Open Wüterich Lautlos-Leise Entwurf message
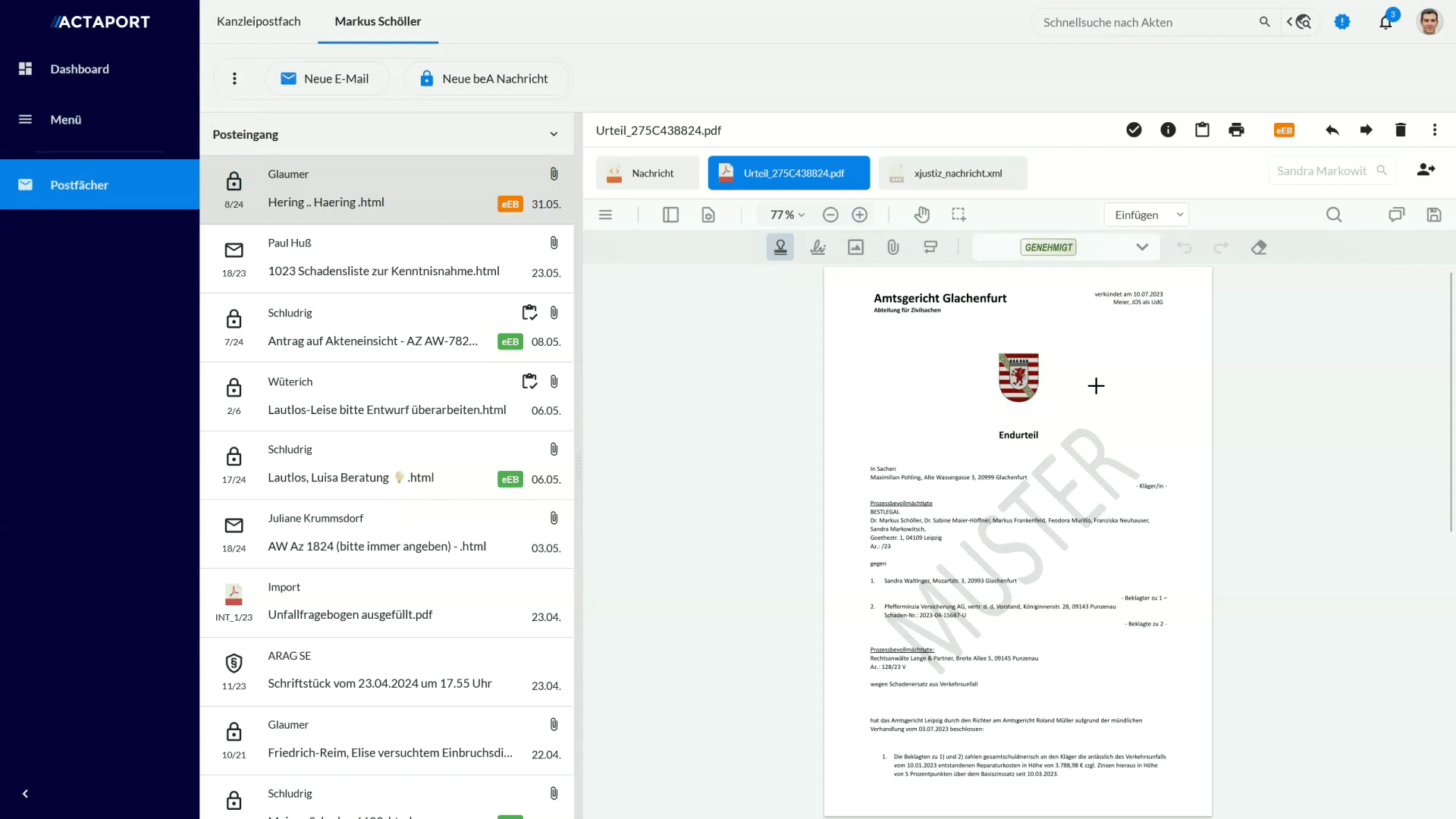 coord(387,397)
